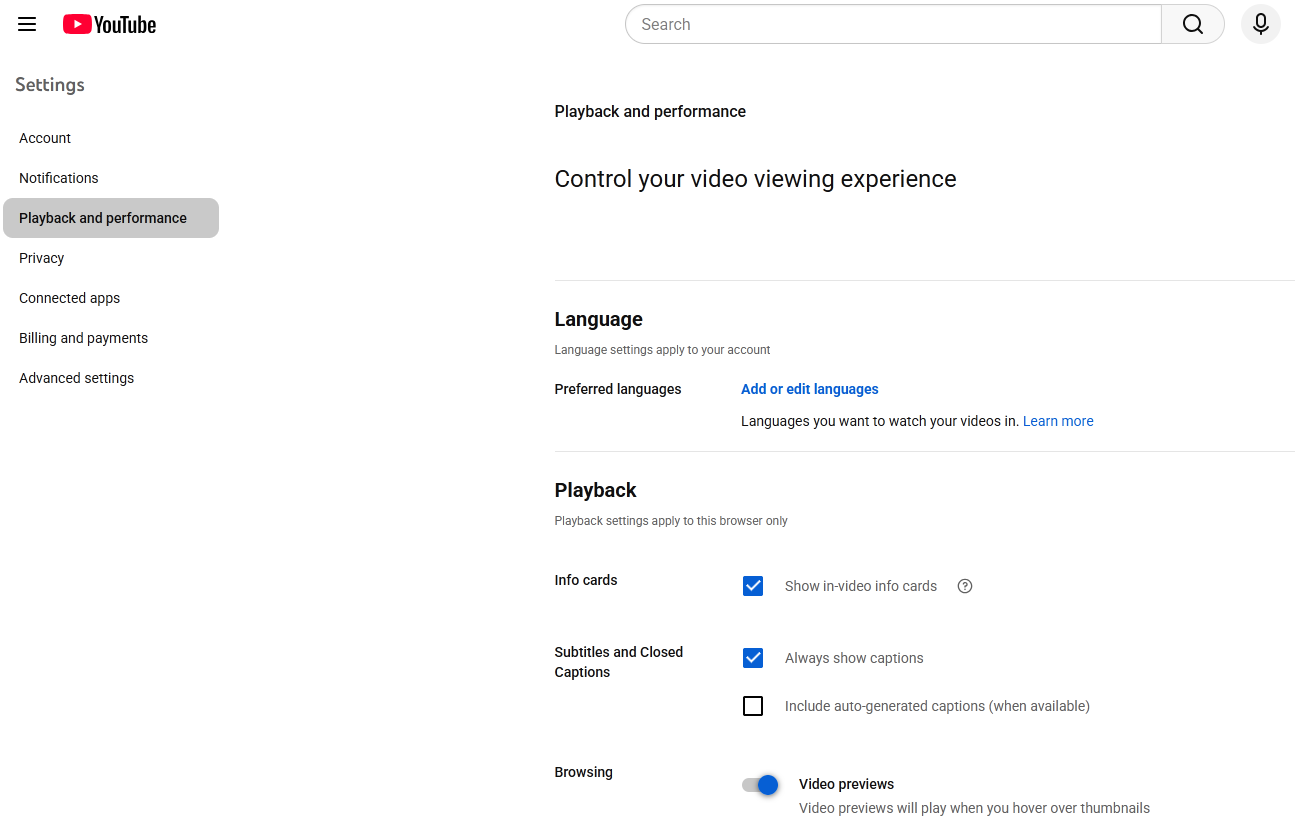The image size is (1295, 834).
Task: Uncheck Show in-video info cards
Action: (x=753, y=586)
